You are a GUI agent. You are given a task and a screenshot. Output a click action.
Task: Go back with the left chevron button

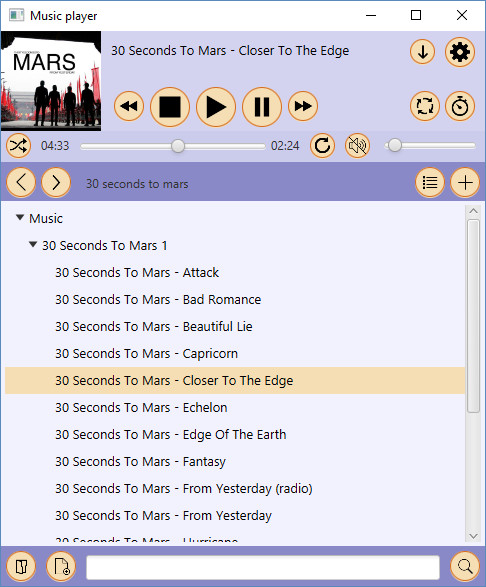point(21,183)
